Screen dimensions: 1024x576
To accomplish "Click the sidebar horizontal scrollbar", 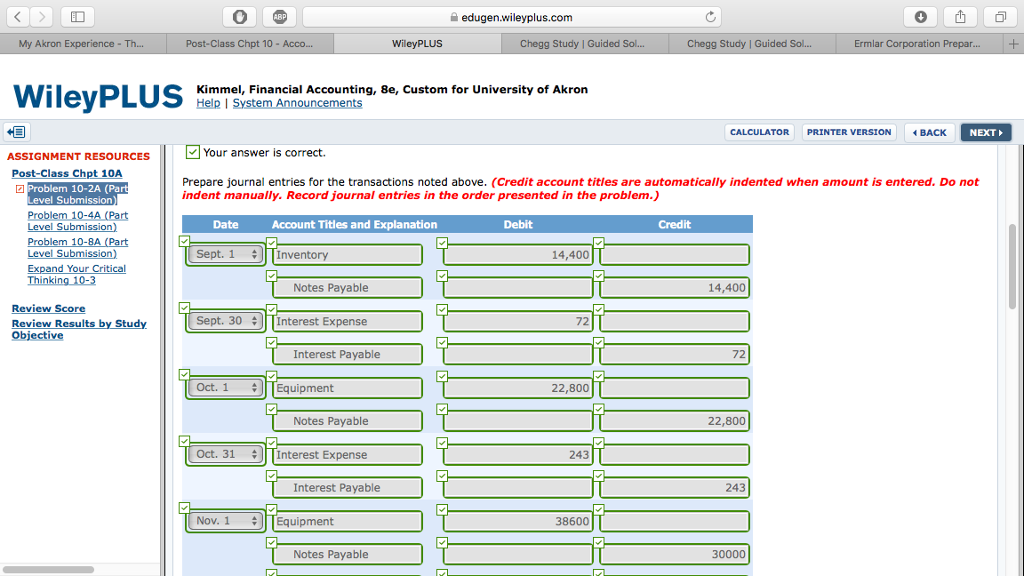I will [49, 569].
